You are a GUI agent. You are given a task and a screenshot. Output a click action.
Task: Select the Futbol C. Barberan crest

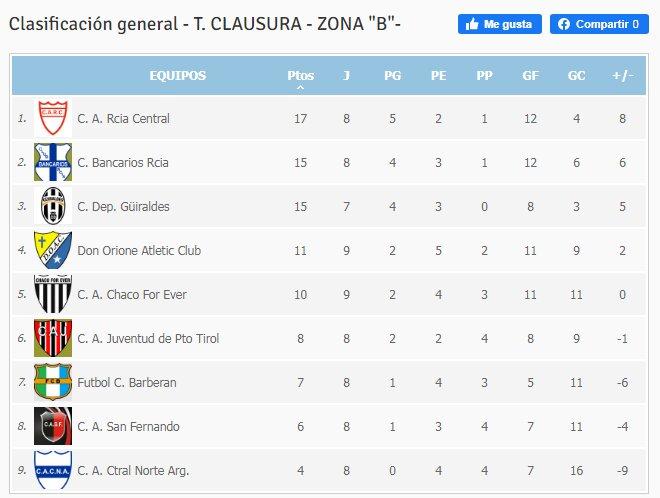(x=53, y=382)
